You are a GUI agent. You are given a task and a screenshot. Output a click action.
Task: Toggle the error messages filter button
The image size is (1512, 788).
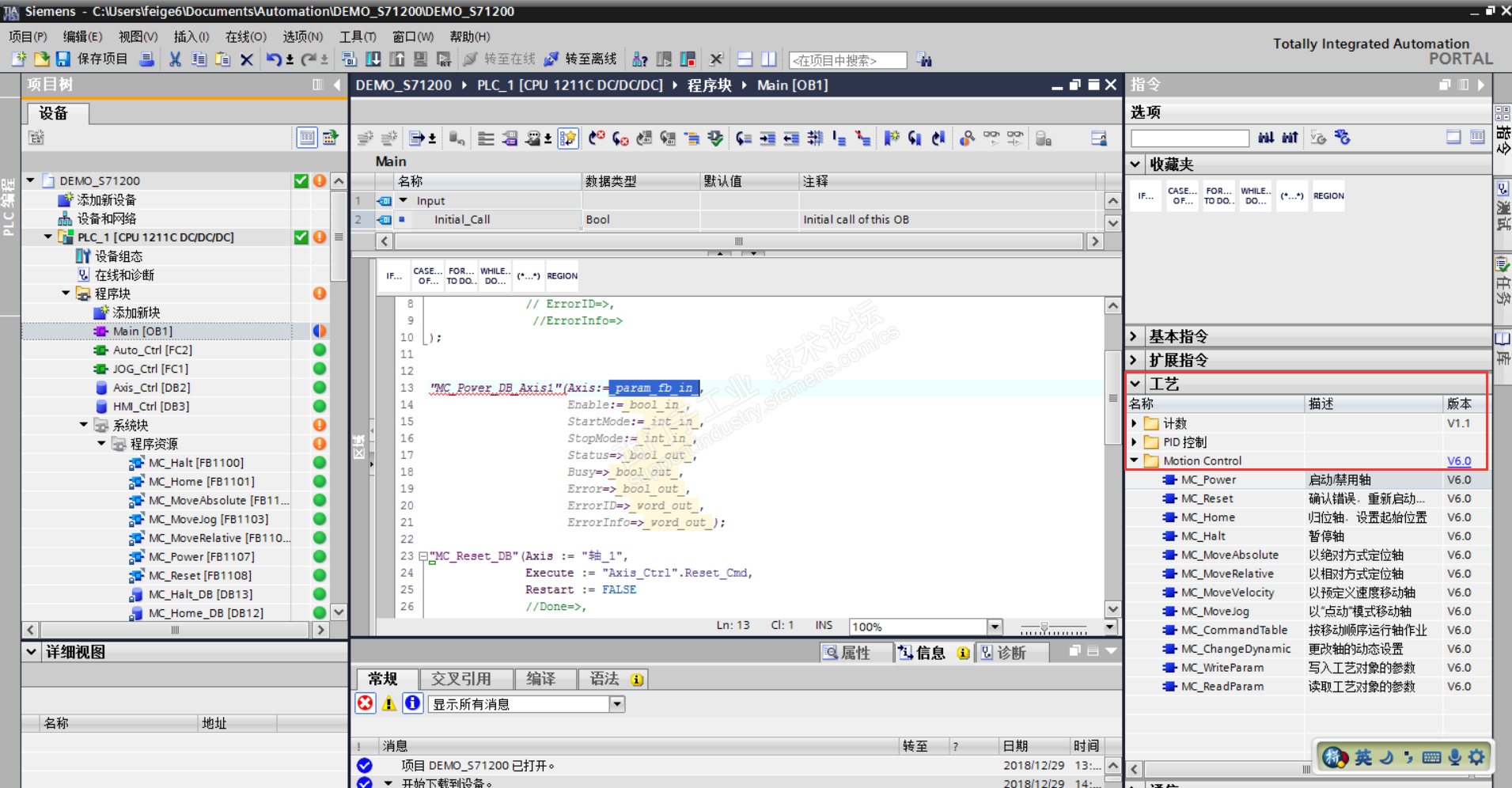(x=365, y=703)
